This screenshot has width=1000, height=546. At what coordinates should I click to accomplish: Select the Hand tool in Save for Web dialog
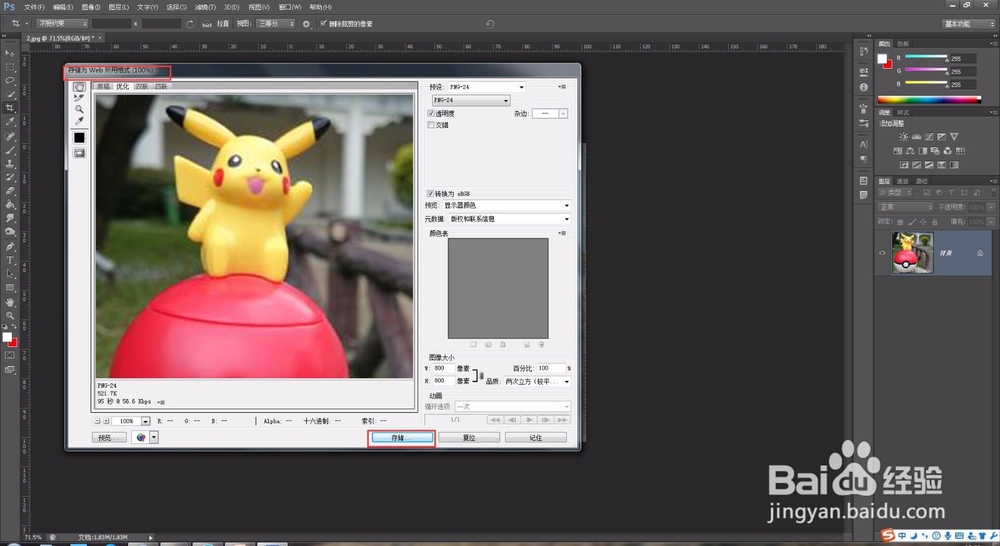click(x=79, y=87)
